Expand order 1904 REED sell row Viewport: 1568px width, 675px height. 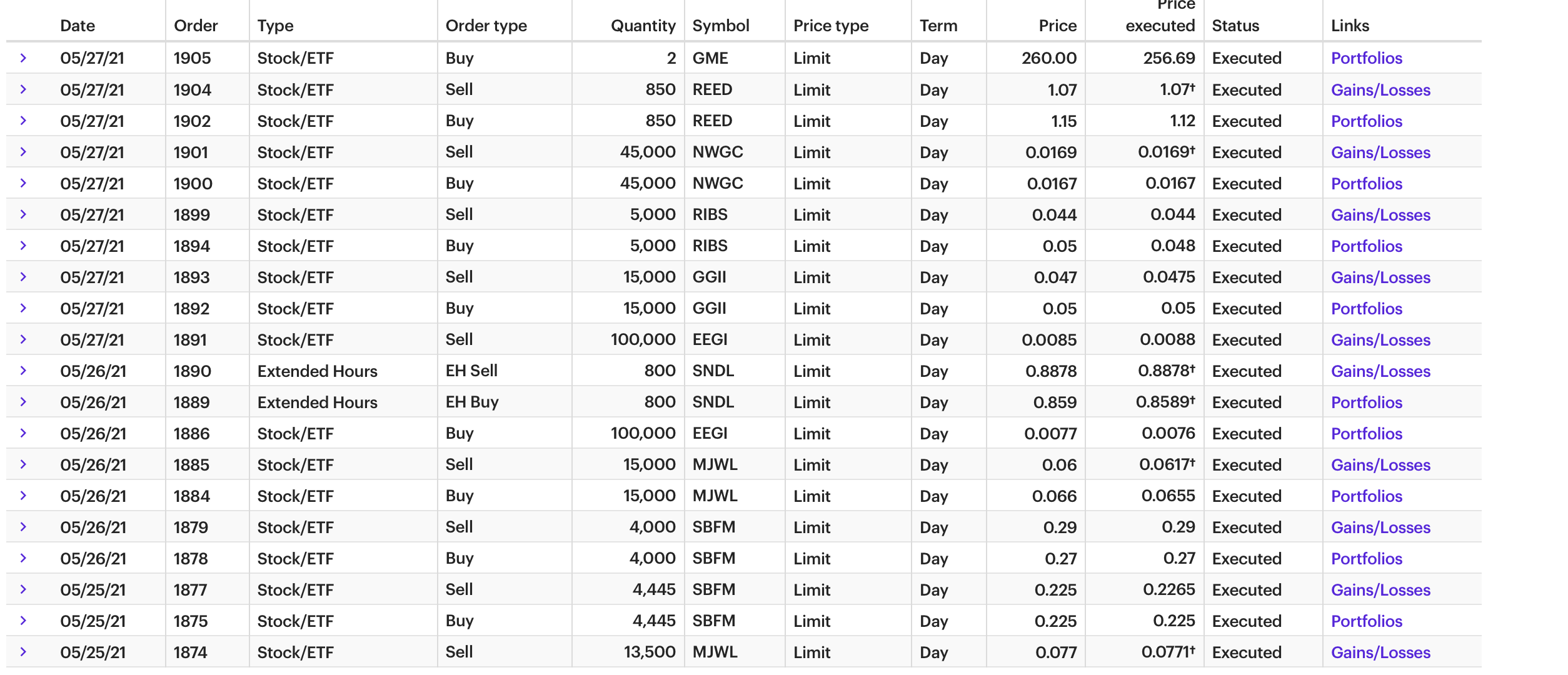tap(23, 89)
